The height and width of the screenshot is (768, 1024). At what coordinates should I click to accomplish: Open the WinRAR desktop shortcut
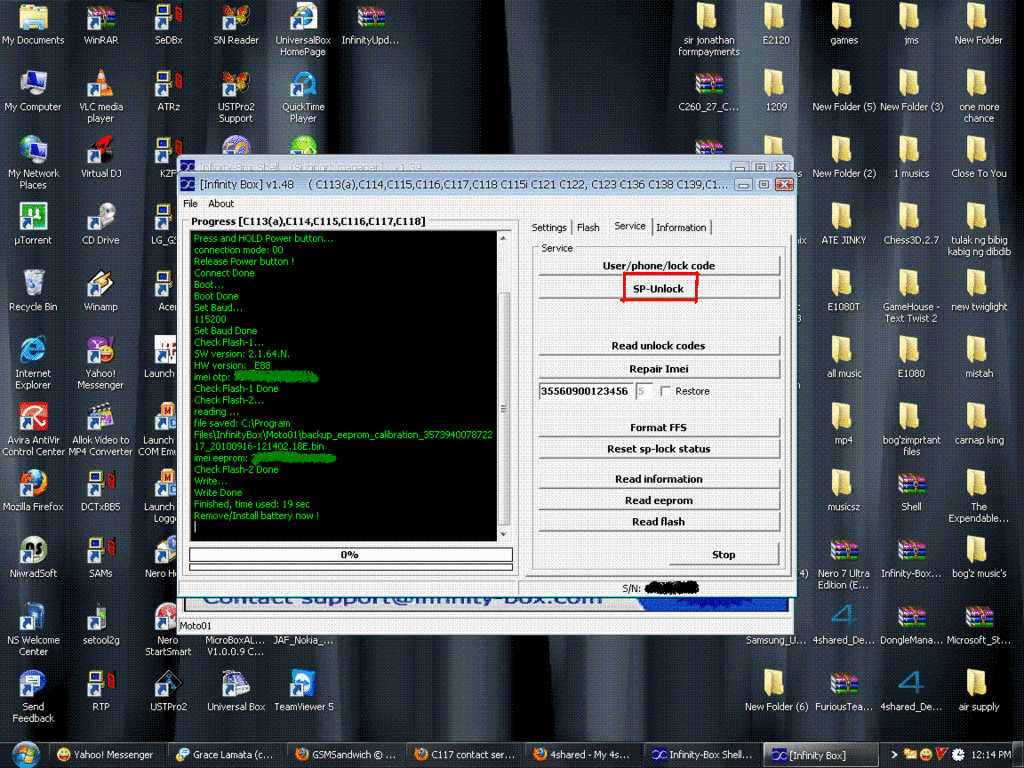(100, 19)
